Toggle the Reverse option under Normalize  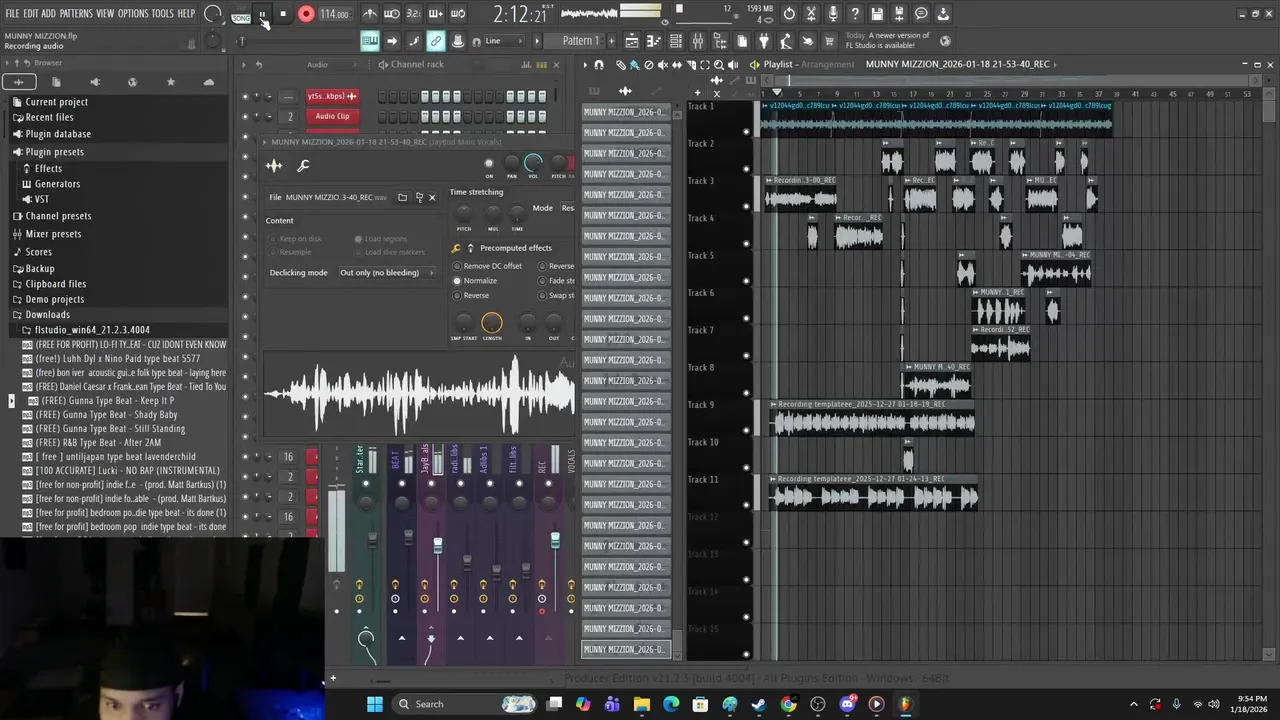pyautogui.click(x=471, y=296)
